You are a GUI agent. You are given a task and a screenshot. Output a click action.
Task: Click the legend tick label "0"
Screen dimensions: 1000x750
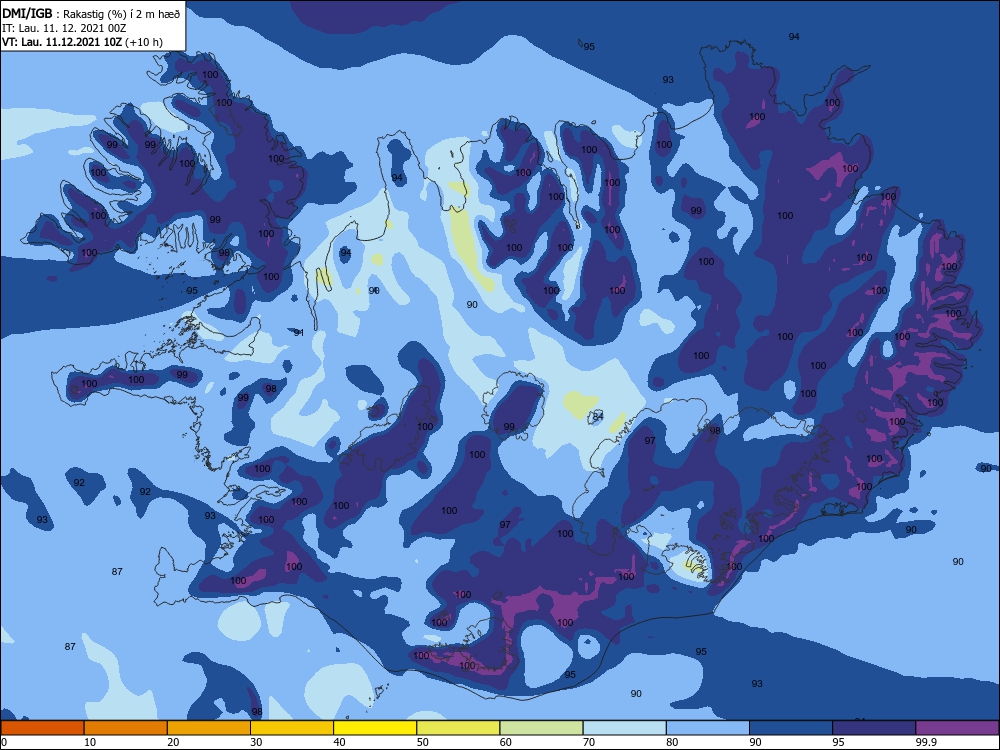pyautogui.click(x=4, y=742)
